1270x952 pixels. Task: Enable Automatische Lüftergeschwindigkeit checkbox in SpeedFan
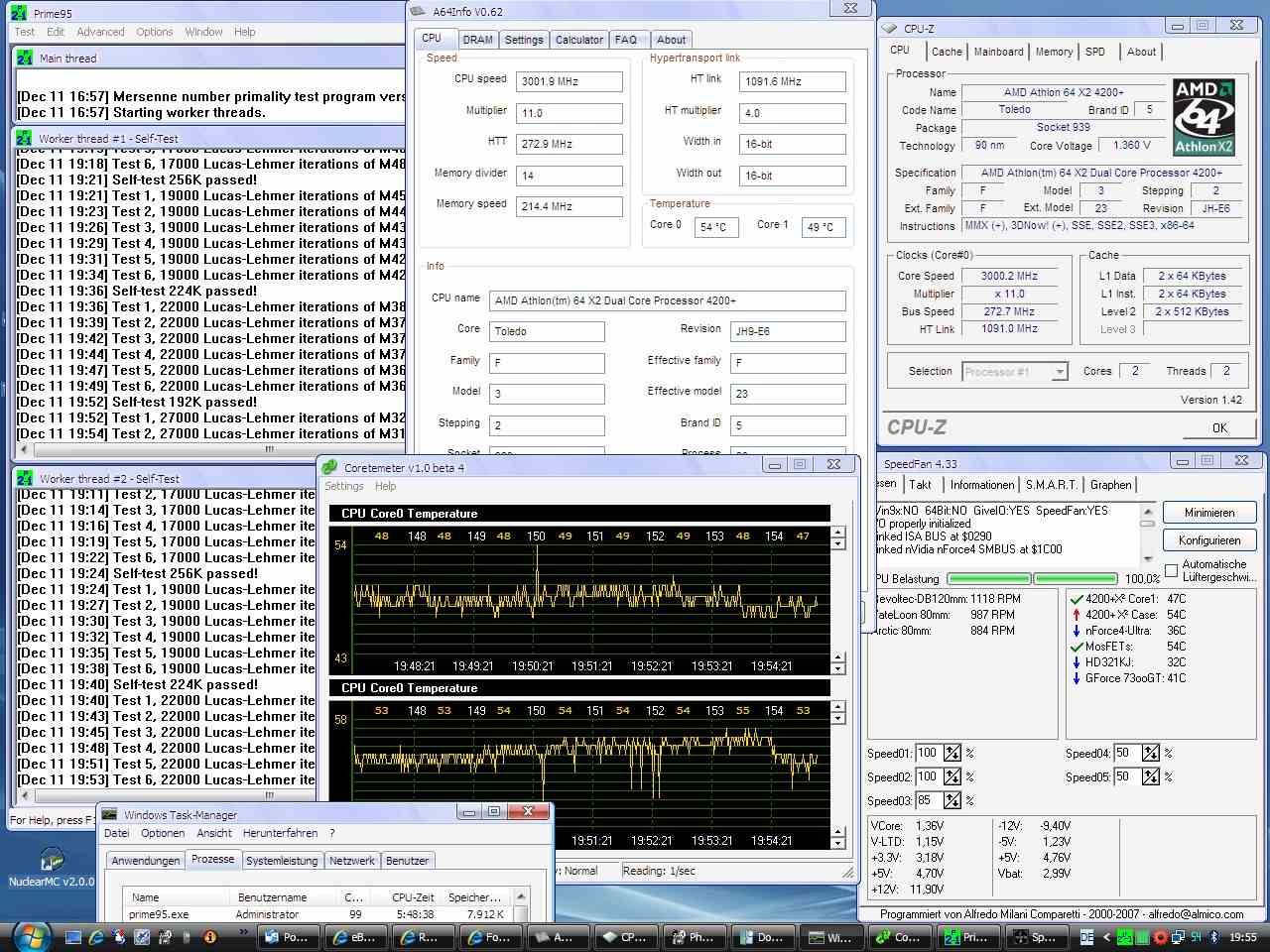[x=1172, y=570]
